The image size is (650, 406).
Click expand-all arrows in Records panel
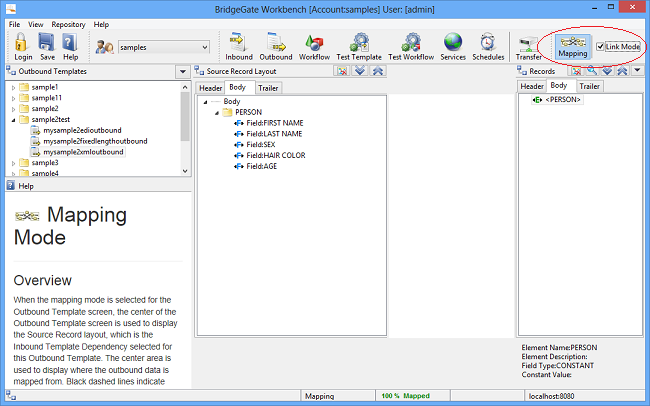[x=607, y=71]
